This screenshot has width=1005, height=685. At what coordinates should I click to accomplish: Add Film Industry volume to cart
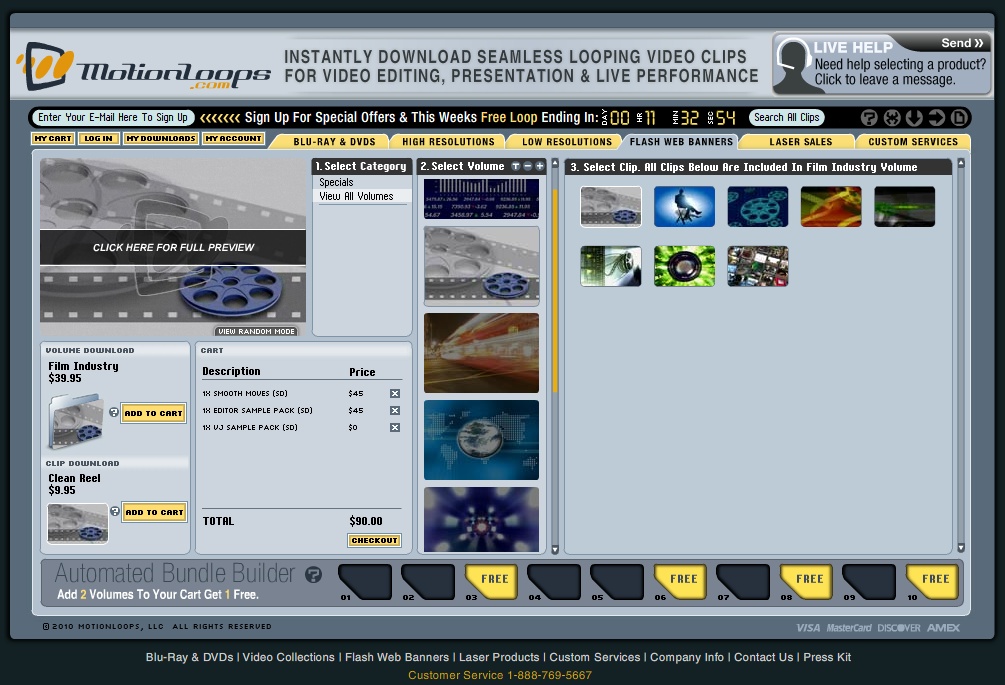coord(153,413)
